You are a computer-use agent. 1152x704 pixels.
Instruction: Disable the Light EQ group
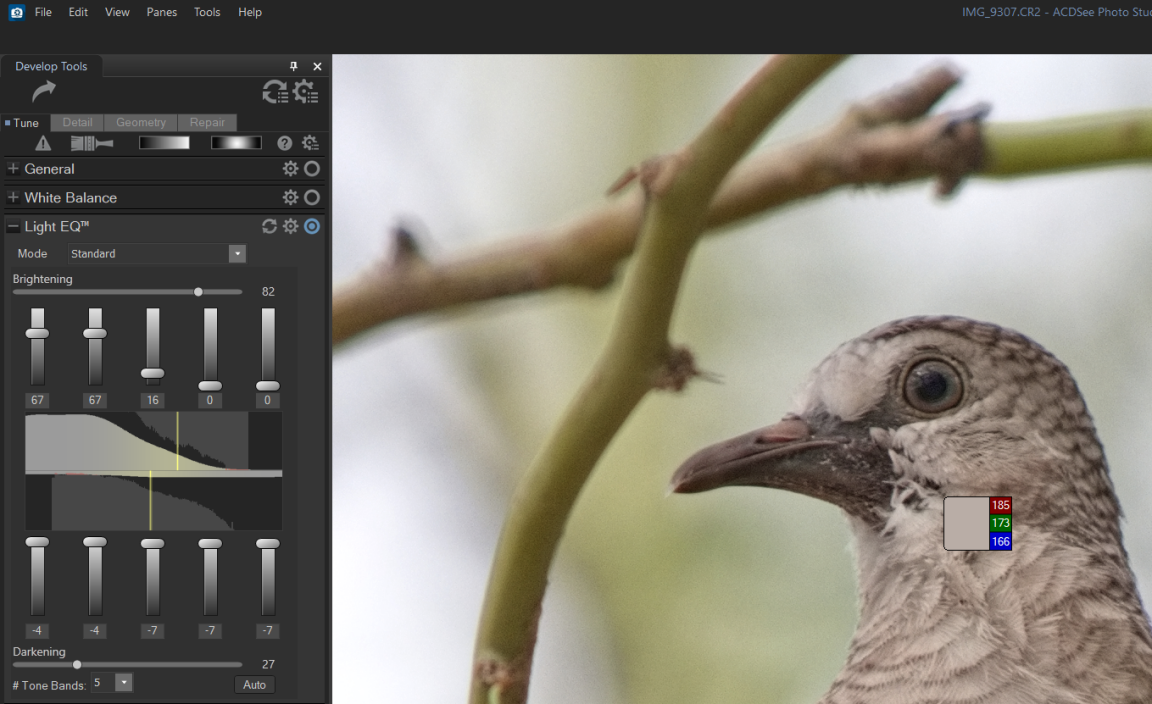pos(312,226)
